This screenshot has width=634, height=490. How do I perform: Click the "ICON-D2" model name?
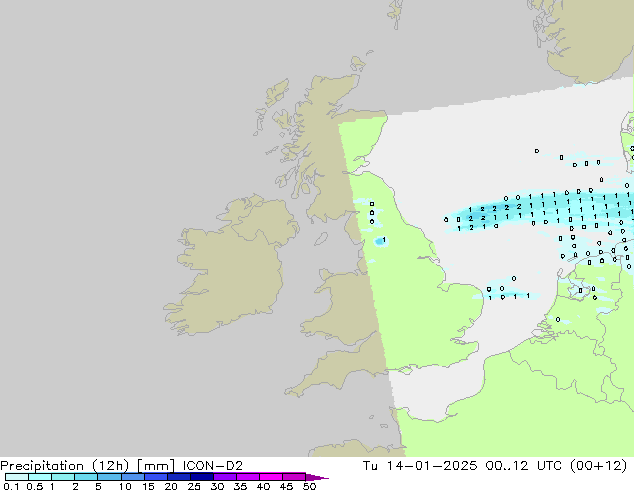point(213,466)
